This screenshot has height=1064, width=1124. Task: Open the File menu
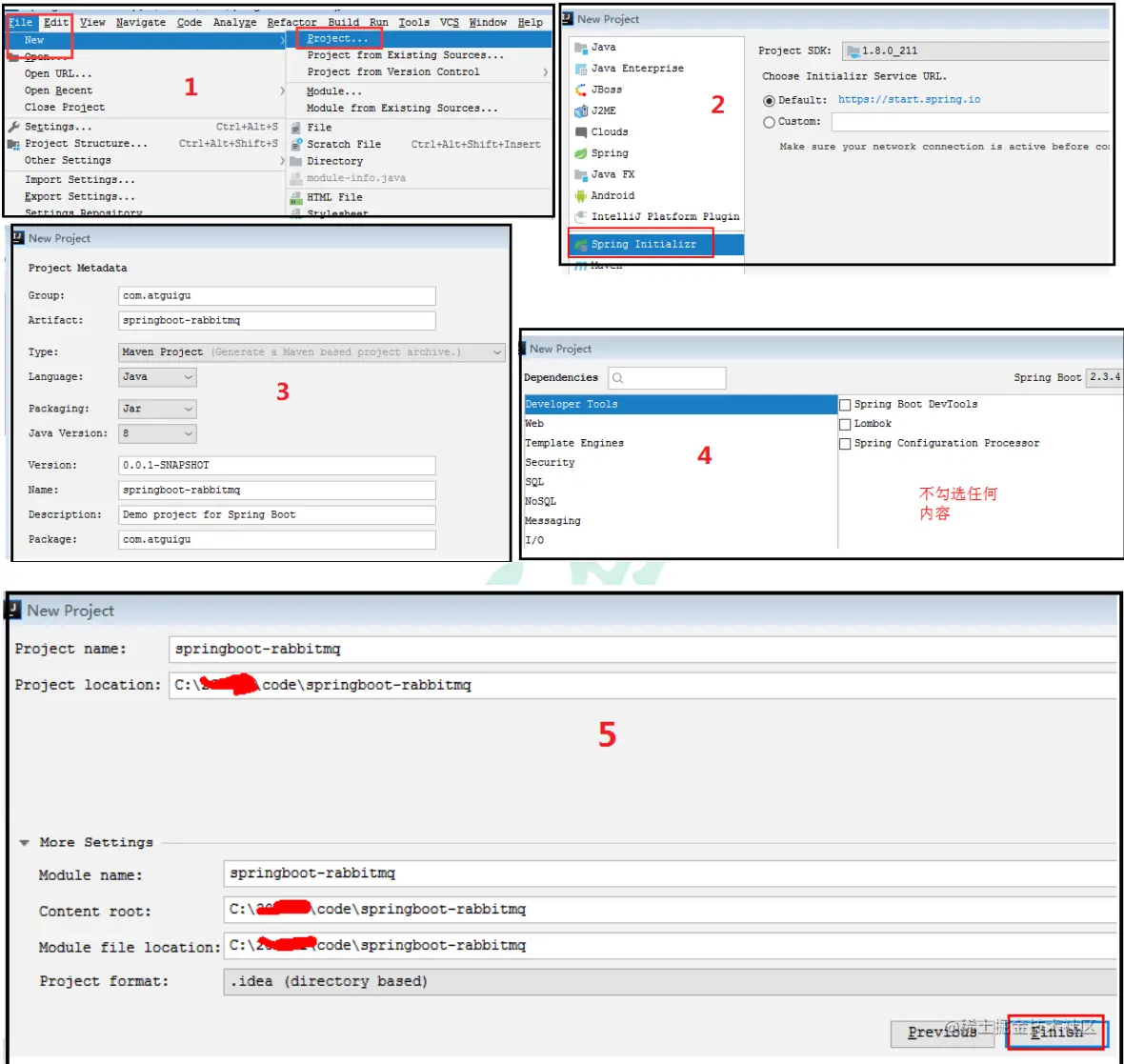point(20,22)
